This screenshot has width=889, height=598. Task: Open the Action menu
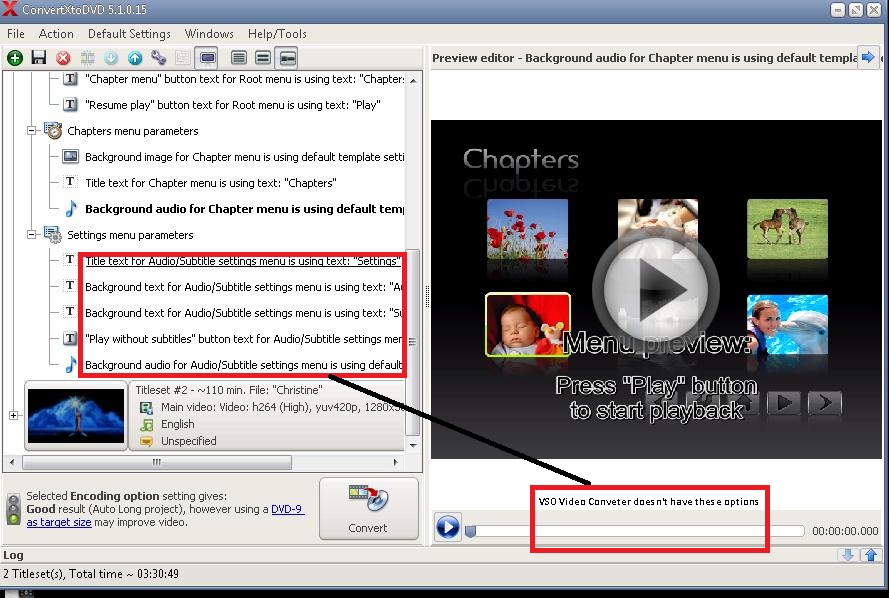(x=56, y=34)
